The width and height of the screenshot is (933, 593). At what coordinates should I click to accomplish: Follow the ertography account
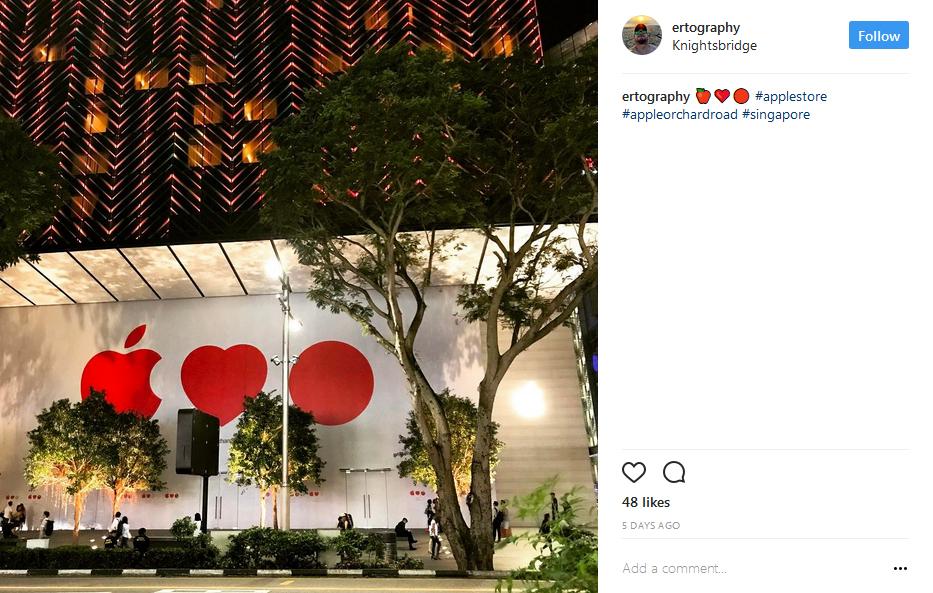878,35
